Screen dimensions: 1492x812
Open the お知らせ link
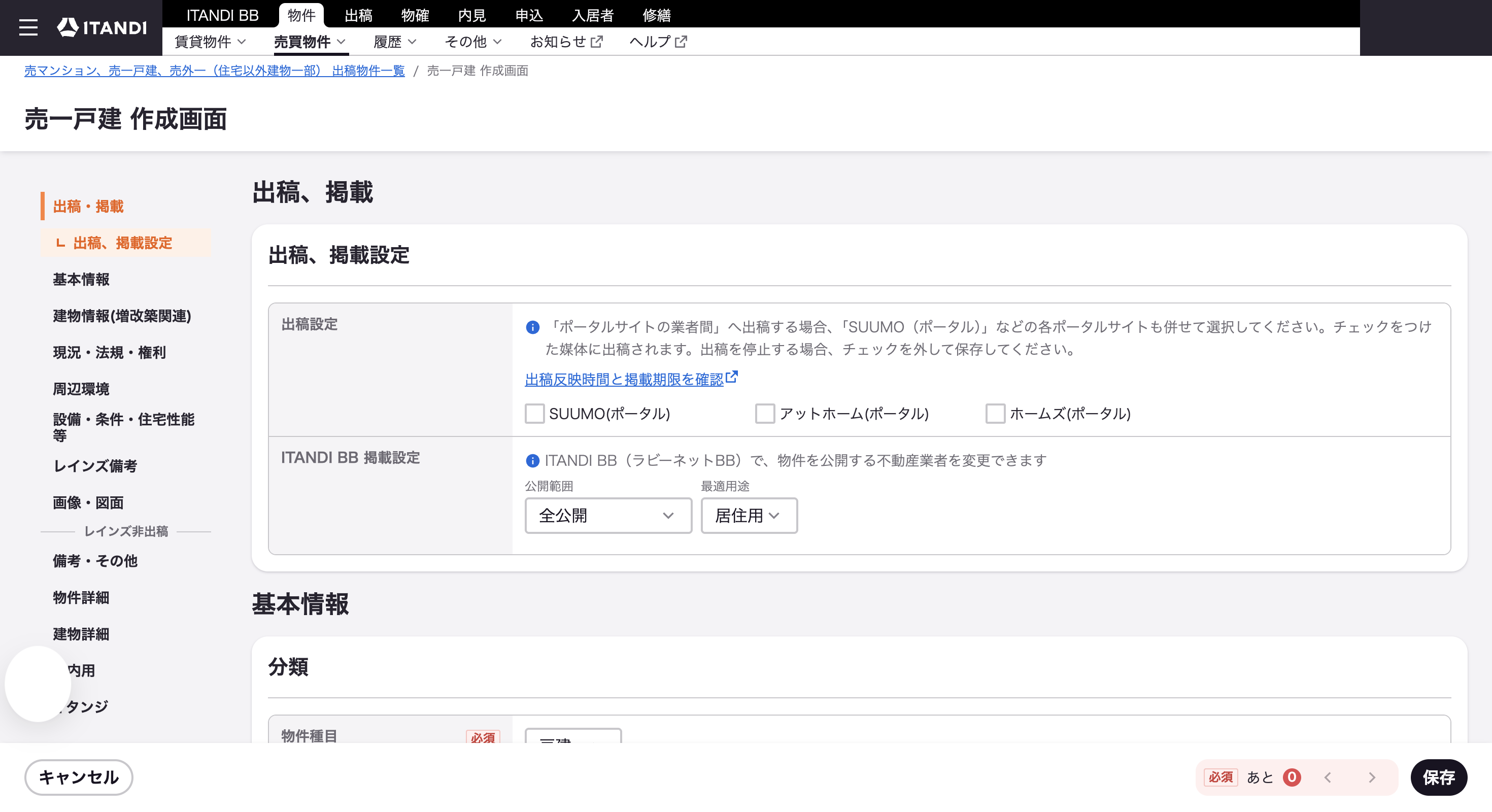click(566, 42)
